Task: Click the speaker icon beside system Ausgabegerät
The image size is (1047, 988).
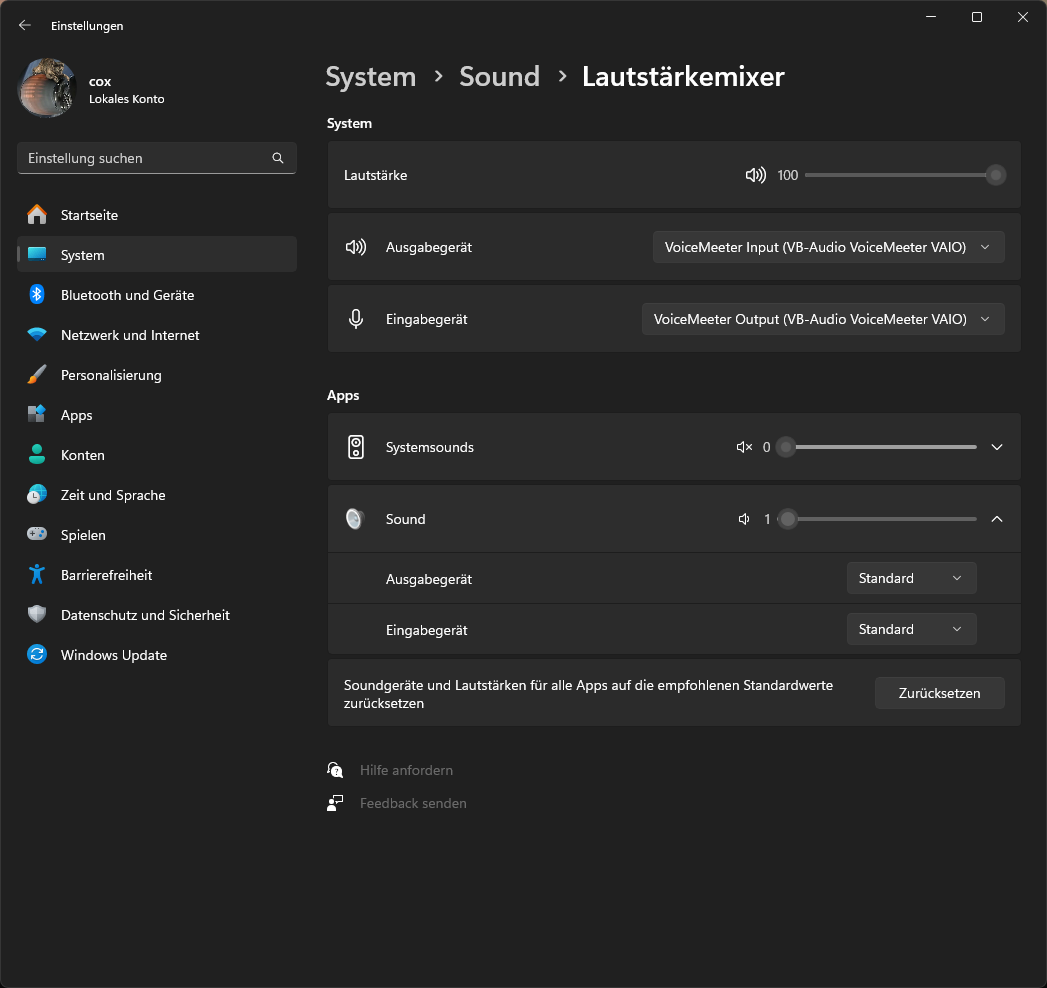Action: click(x=356, y=247)
